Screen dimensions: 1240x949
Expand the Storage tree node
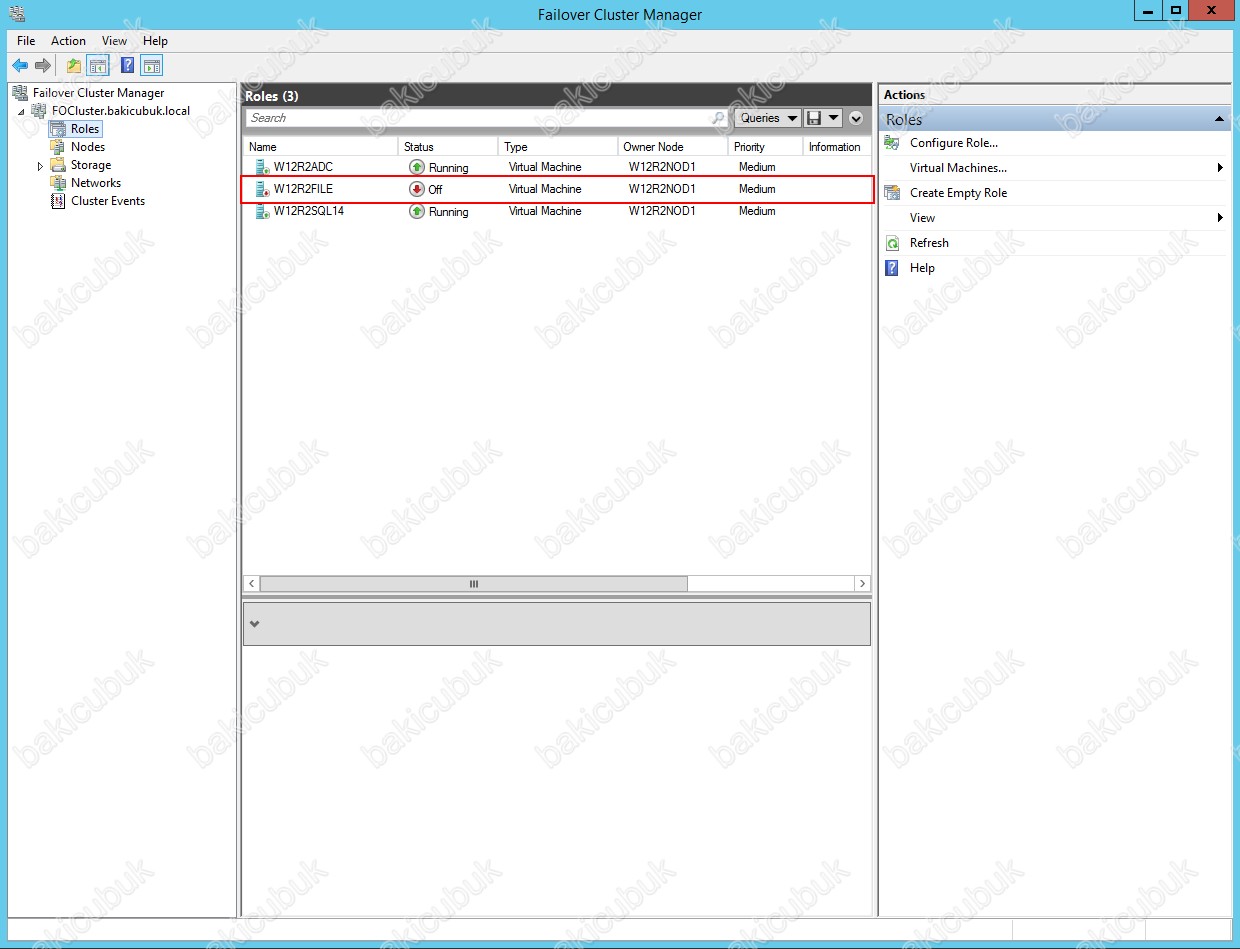point(40,166)
